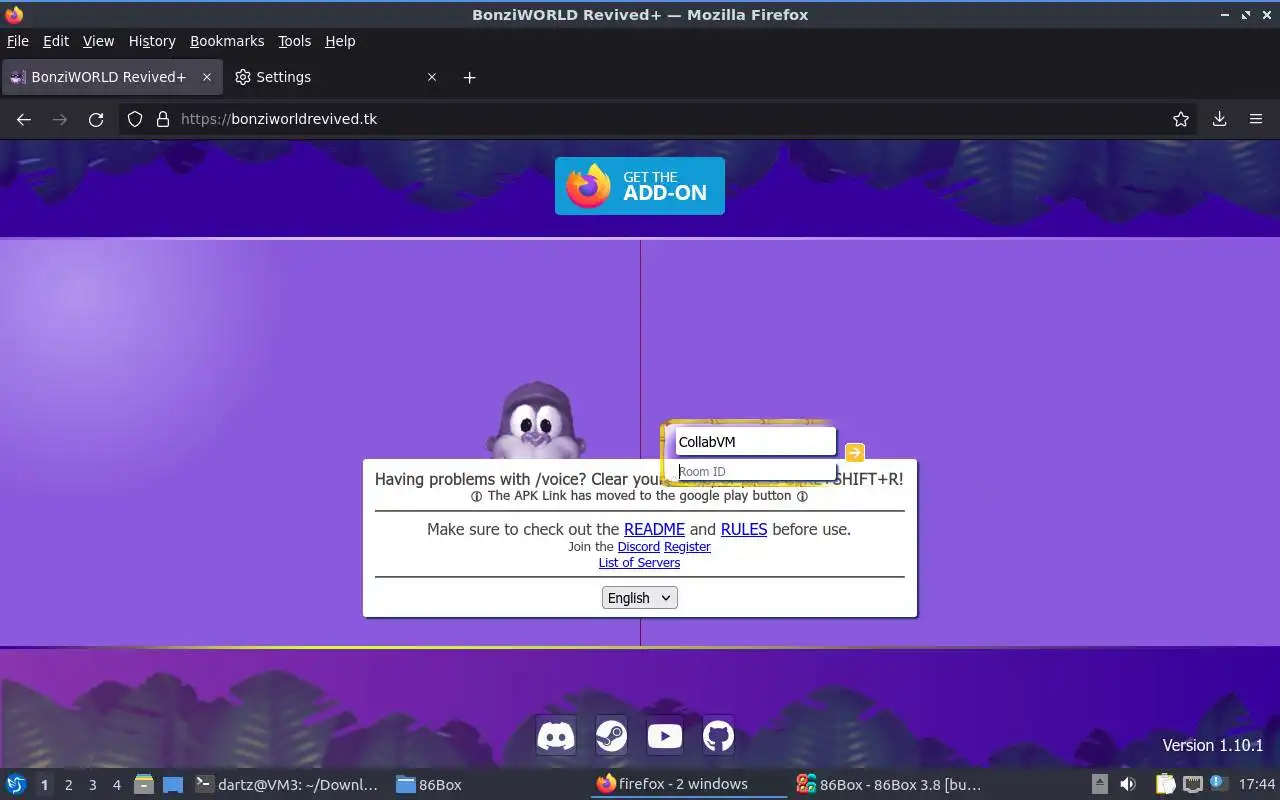Open the History menu
The image size is (1280, 800).
click(152, 41)
